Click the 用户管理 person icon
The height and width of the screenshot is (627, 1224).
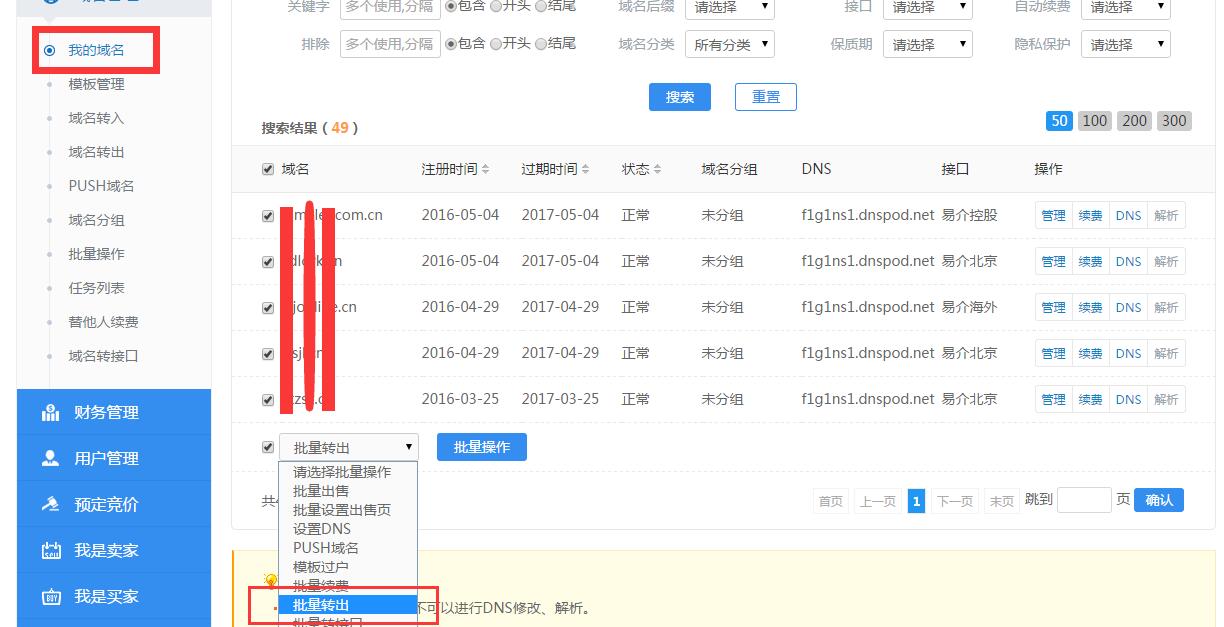pos(51,458)
